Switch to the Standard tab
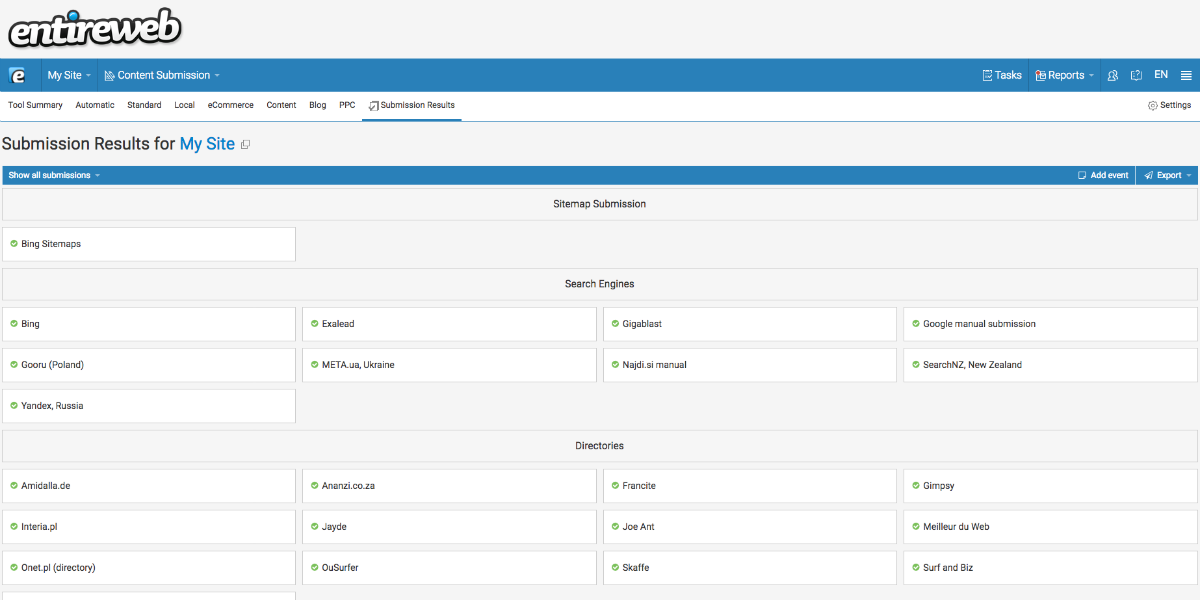The image size is (1200, 600). click(x=144, y=105)
